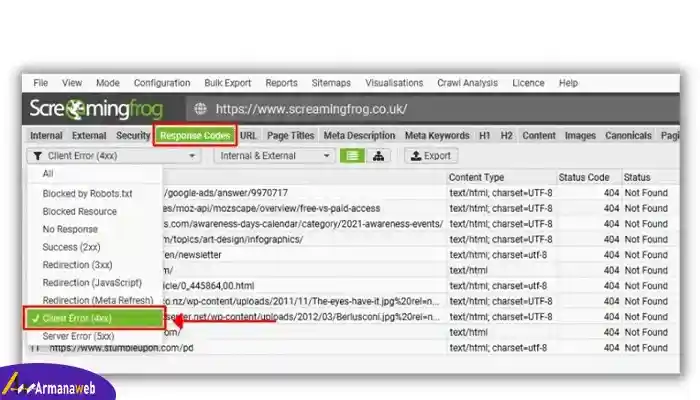Select Redirection (3xx) filter option

[x=77, y=265]
